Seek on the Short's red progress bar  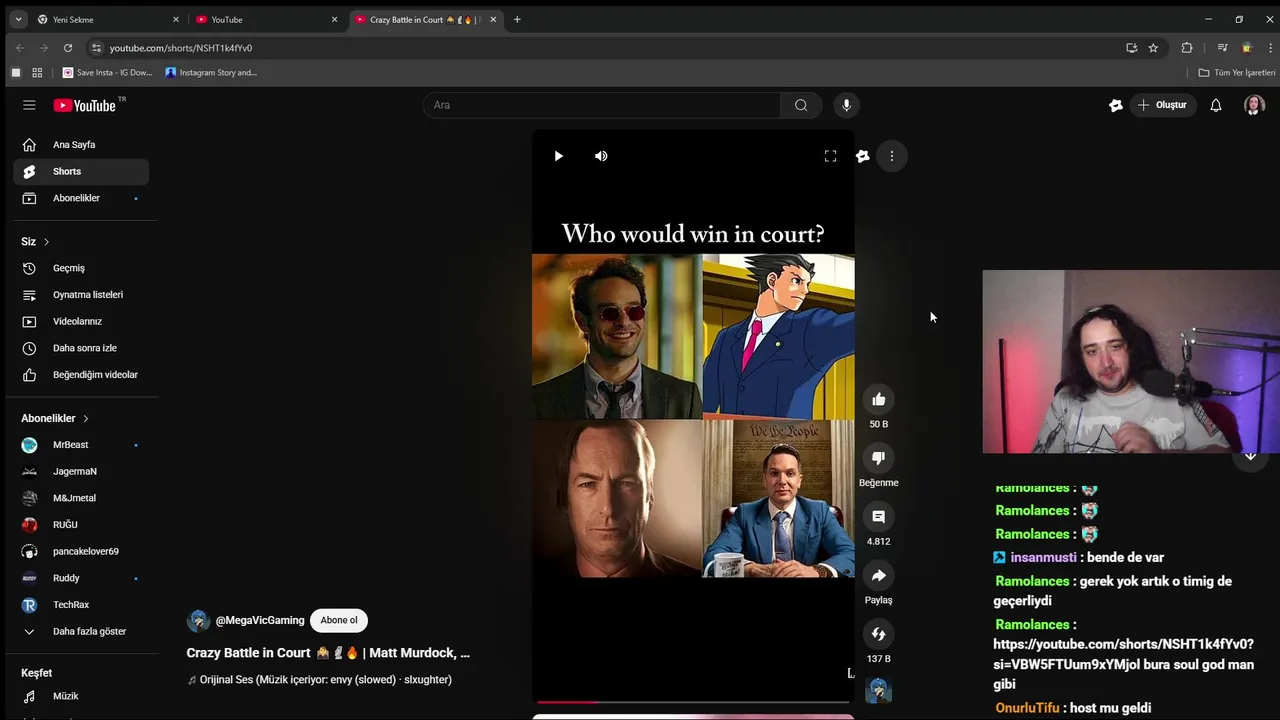(x=693, y=702)
